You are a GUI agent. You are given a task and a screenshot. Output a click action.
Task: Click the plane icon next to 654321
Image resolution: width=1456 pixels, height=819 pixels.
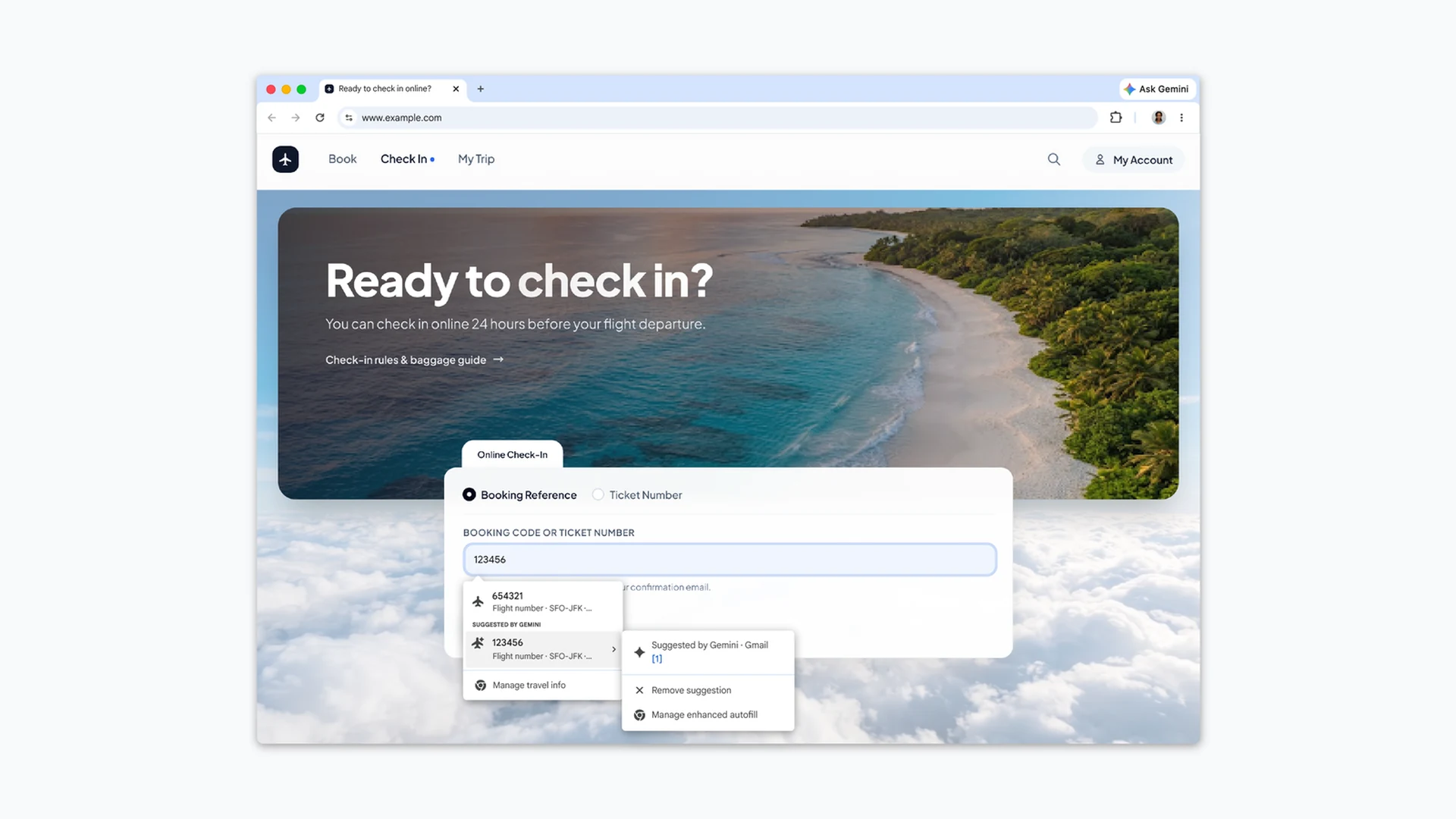[x=478, y=601]
